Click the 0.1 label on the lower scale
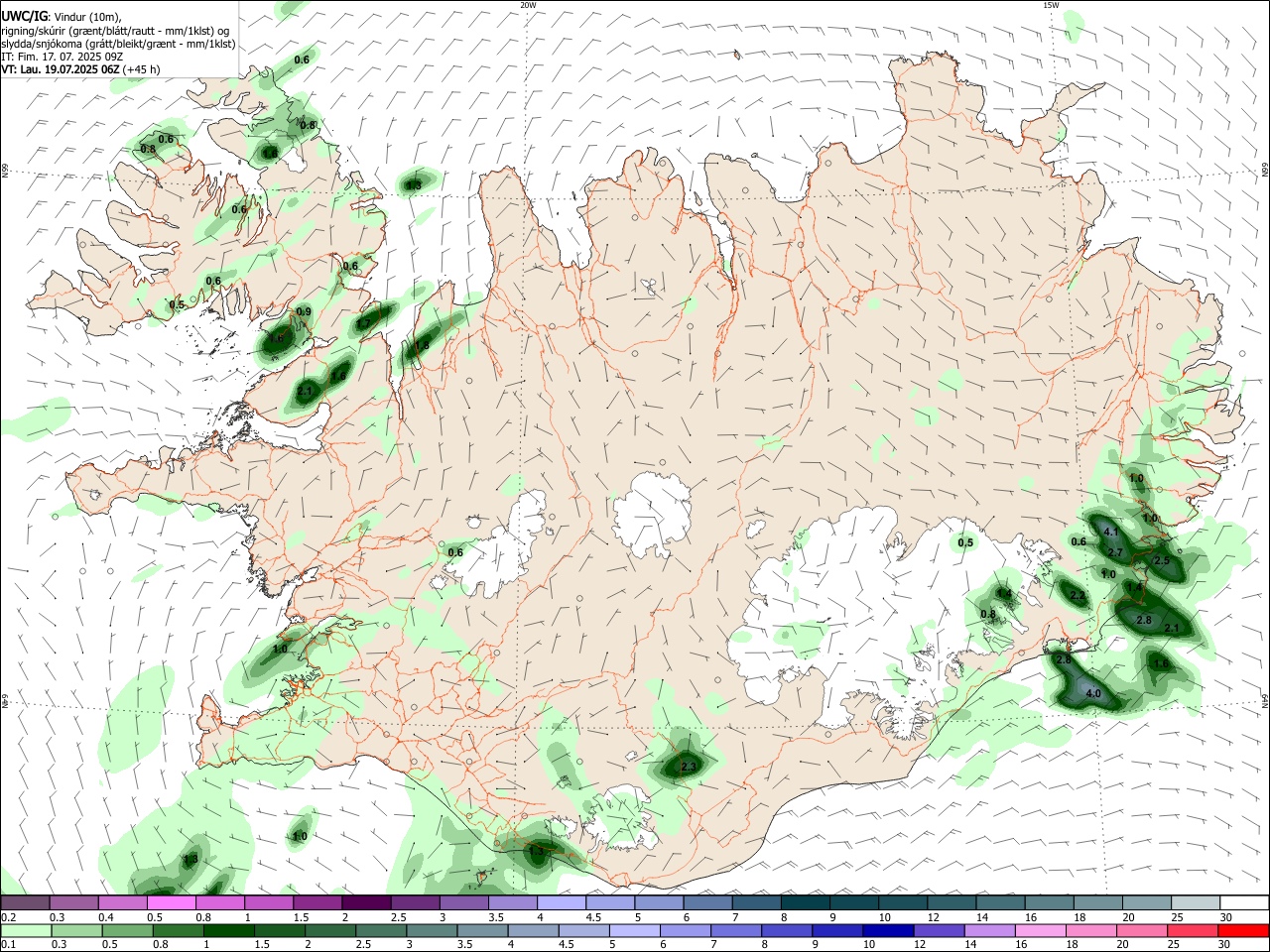This screenshot has width=1270, height=952. tap(9, 944)
